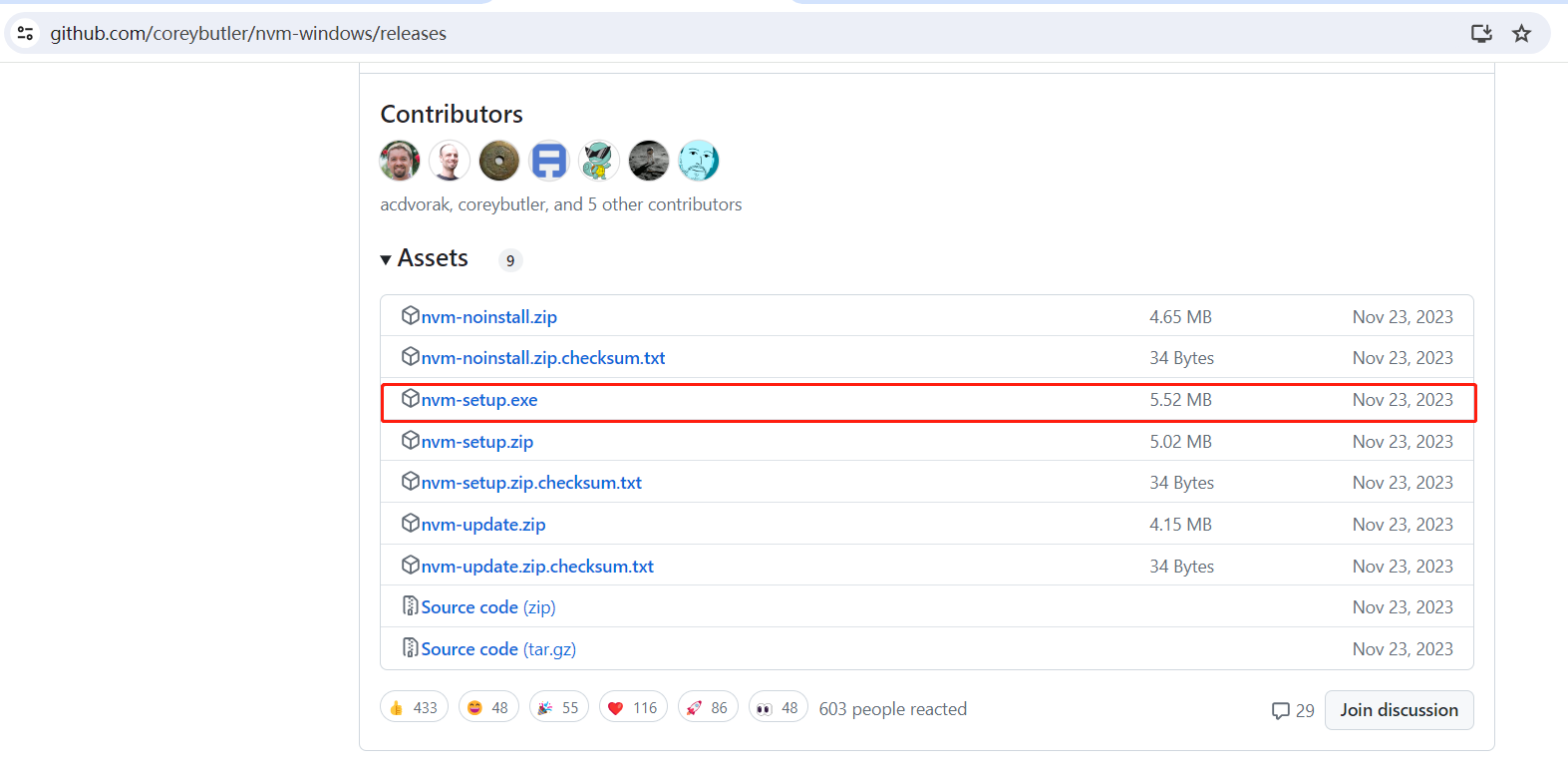Click the package icon beside nvm-update.zip
1568x773 pixels.
410,524
